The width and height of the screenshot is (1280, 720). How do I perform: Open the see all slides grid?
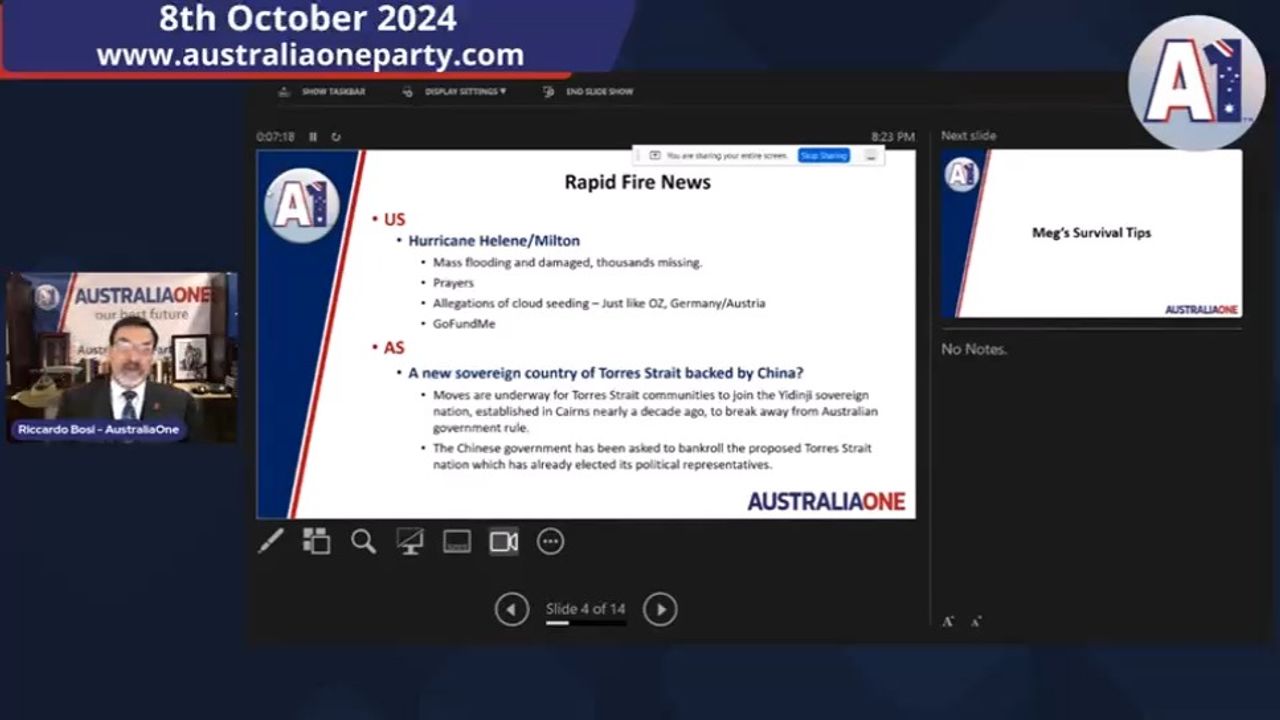tap(317, 541)
